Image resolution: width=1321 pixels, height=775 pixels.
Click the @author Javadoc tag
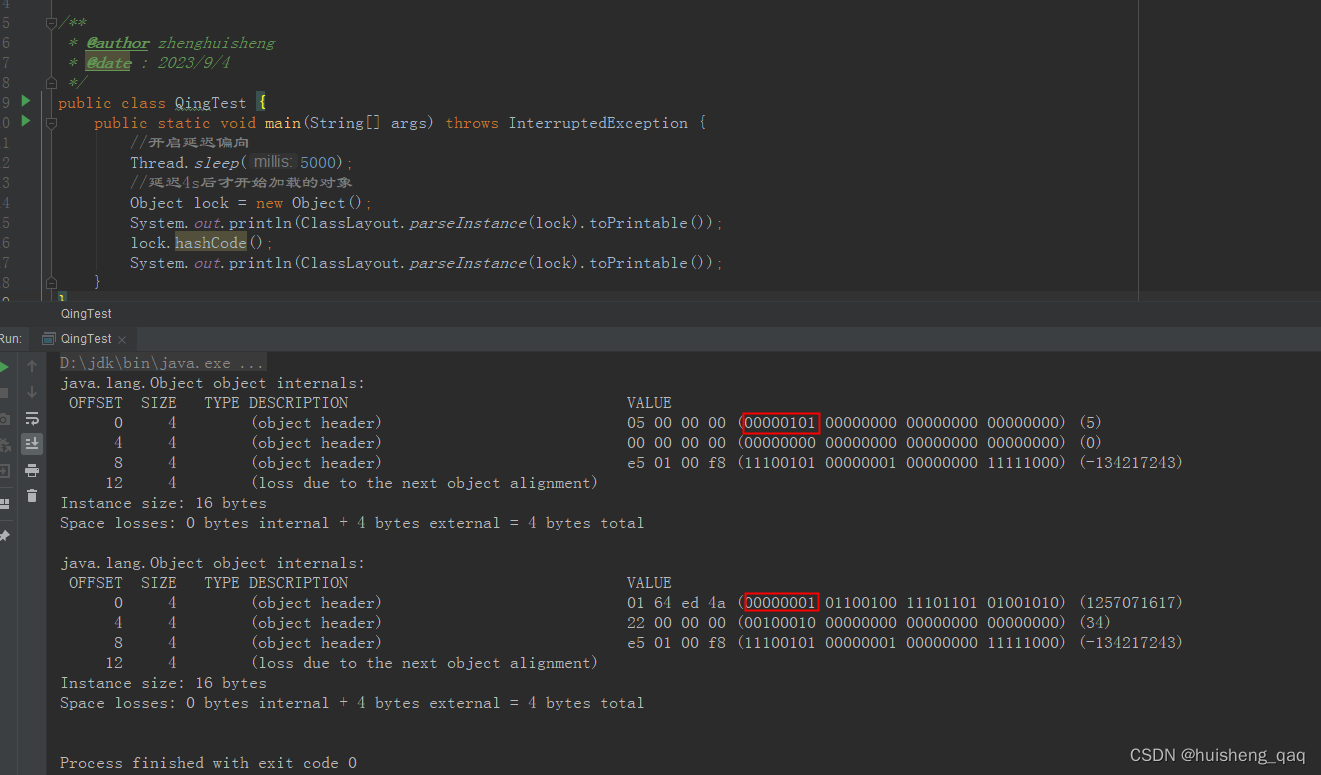[x=118, y=43]
